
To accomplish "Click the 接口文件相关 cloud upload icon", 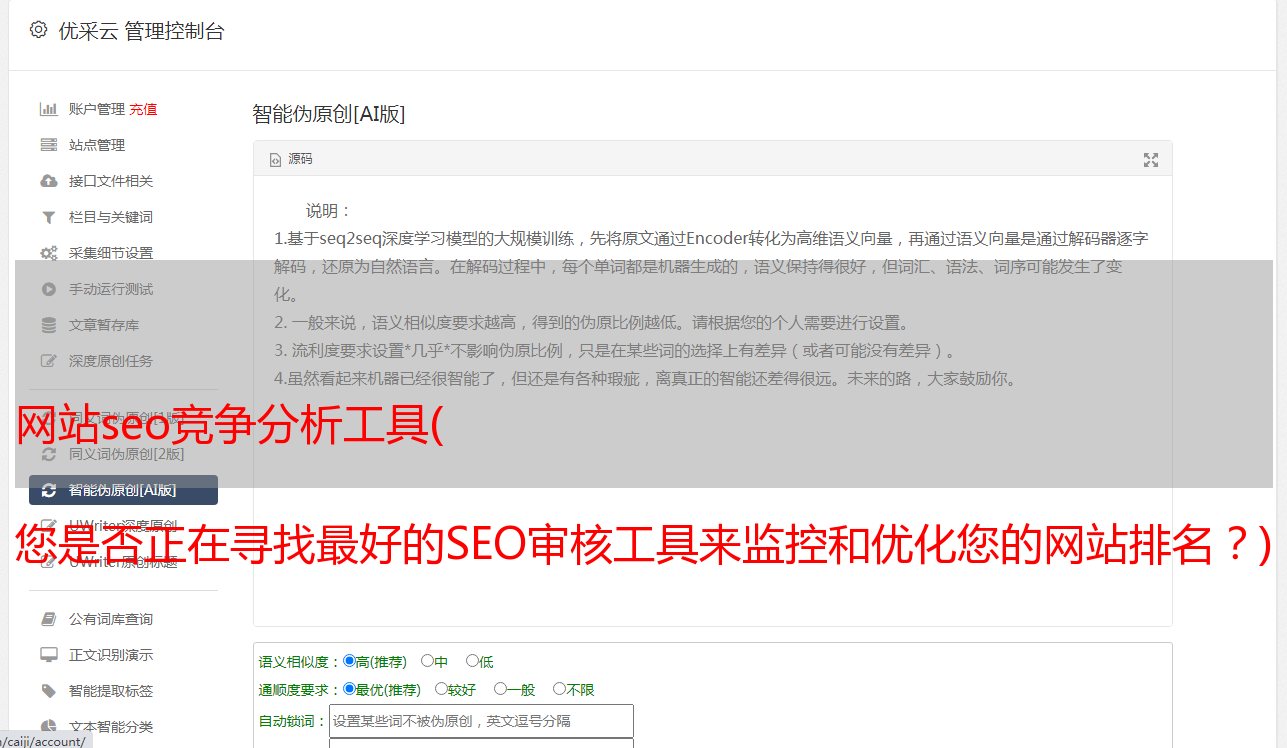I will (48, 181).
